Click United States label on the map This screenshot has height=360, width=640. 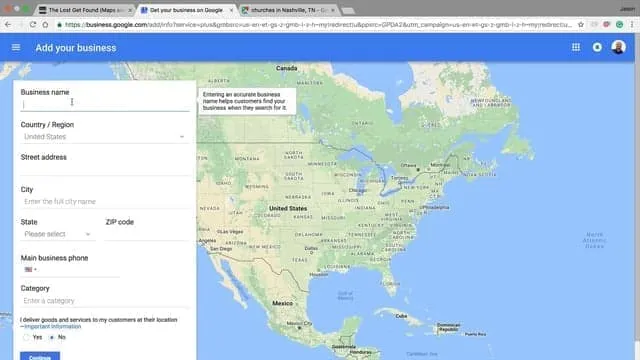click(x=288, y=208)
